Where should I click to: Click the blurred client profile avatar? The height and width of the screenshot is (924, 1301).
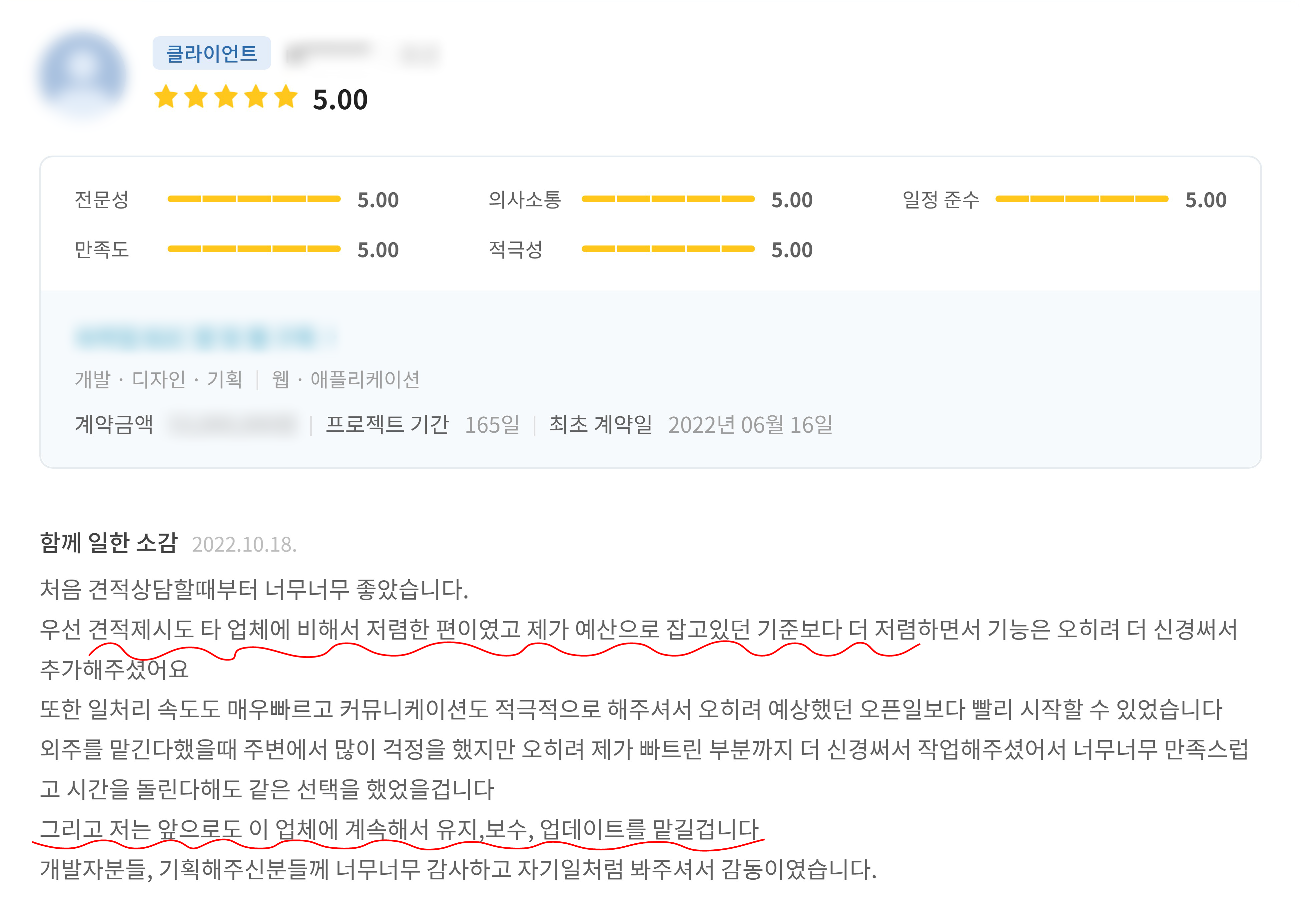click(83, 74)
